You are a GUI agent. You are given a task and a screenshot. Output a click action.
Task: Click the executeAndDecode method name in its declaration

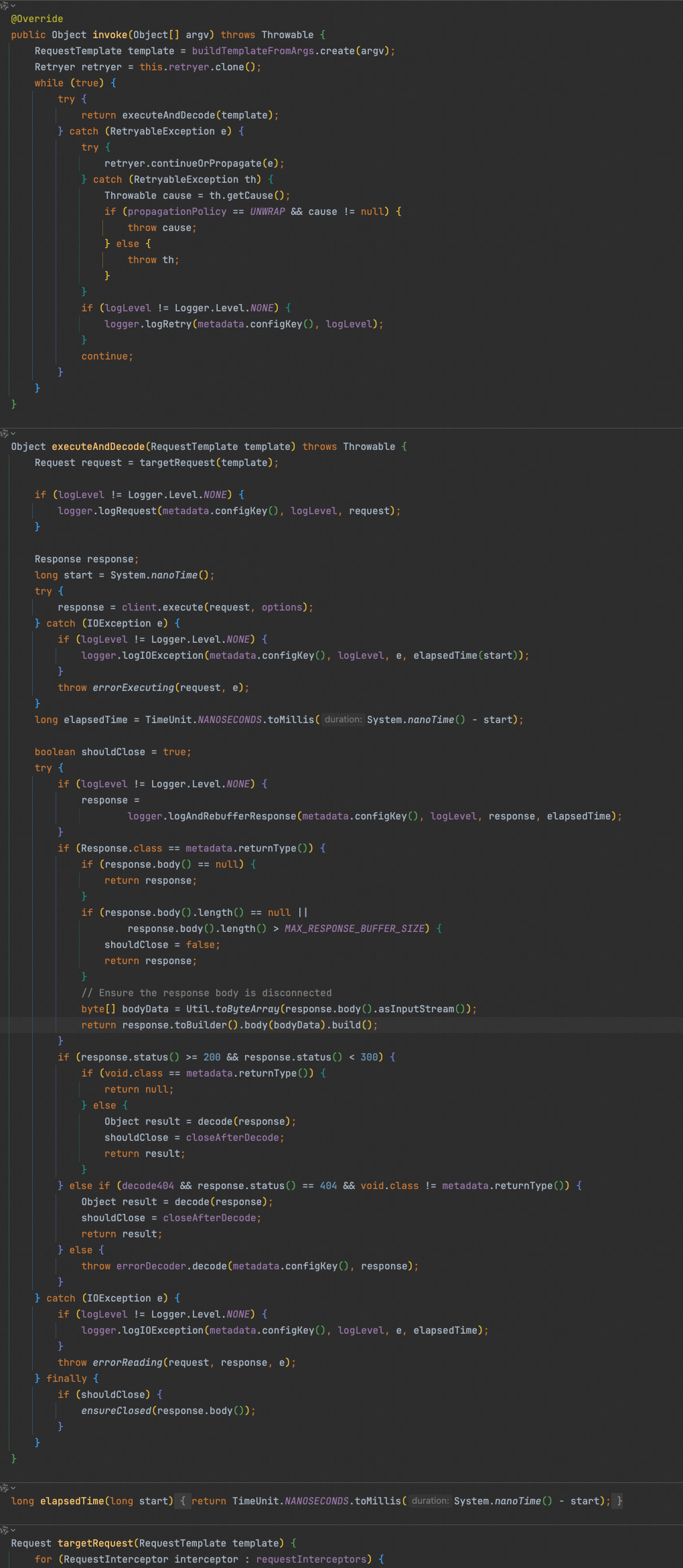point(98,447)
